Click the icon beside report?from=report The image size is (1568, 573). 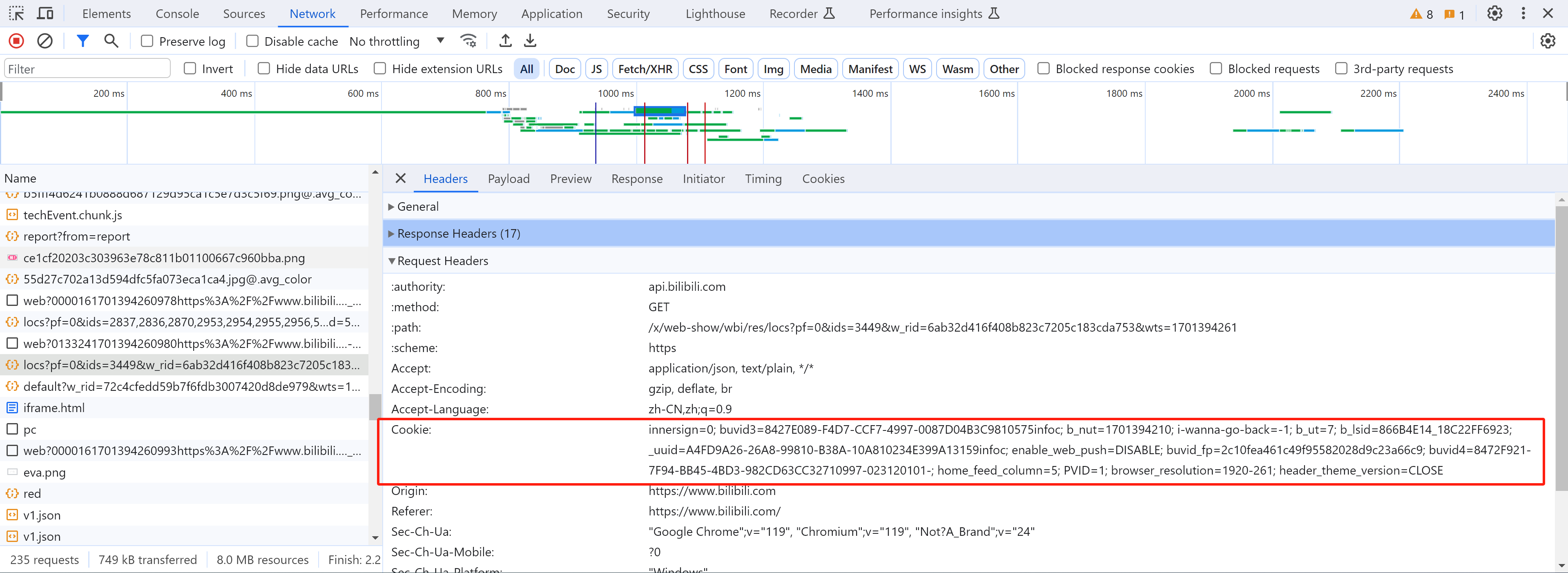click(x=12, y=236)
